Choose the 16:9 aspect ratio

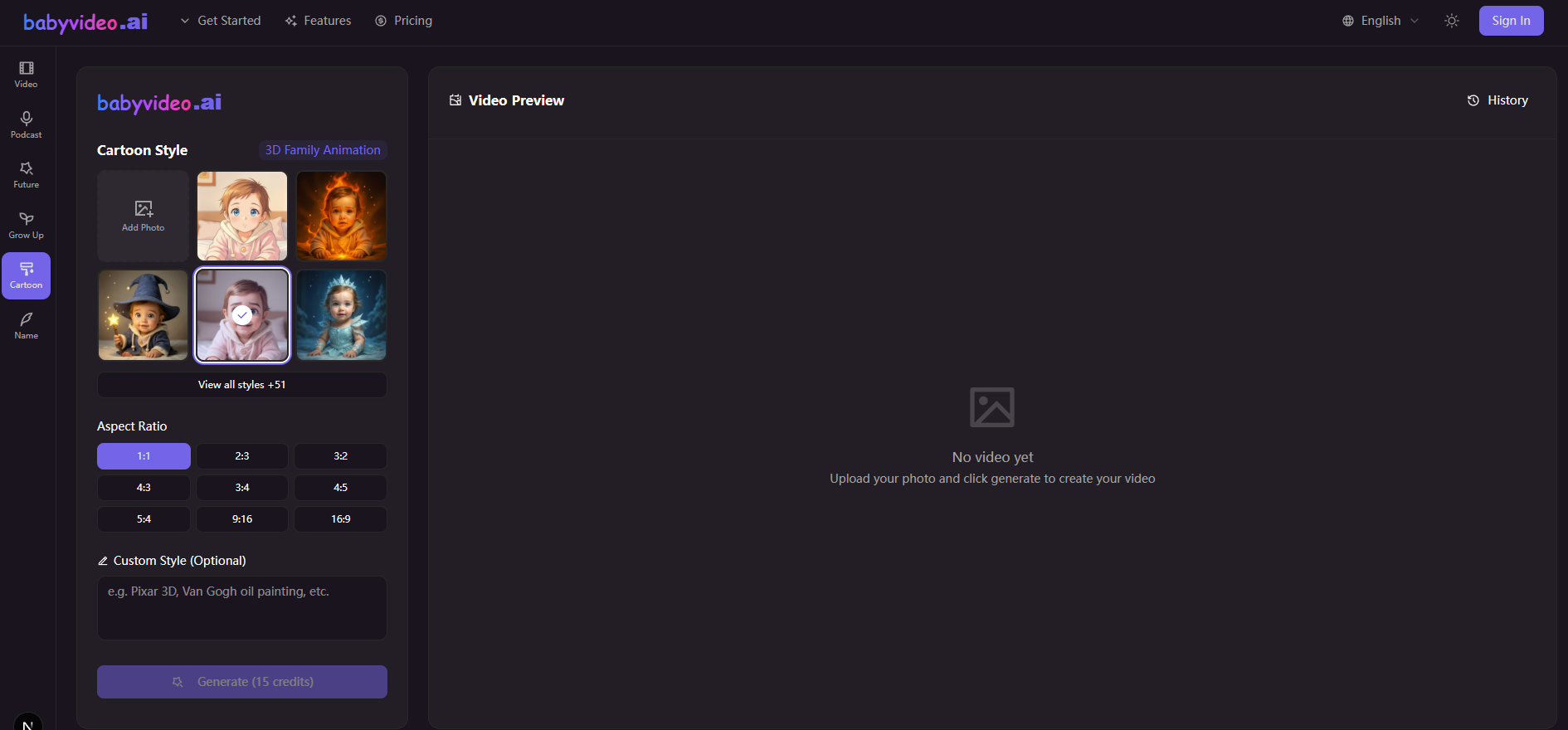click(x=341, y=519)
